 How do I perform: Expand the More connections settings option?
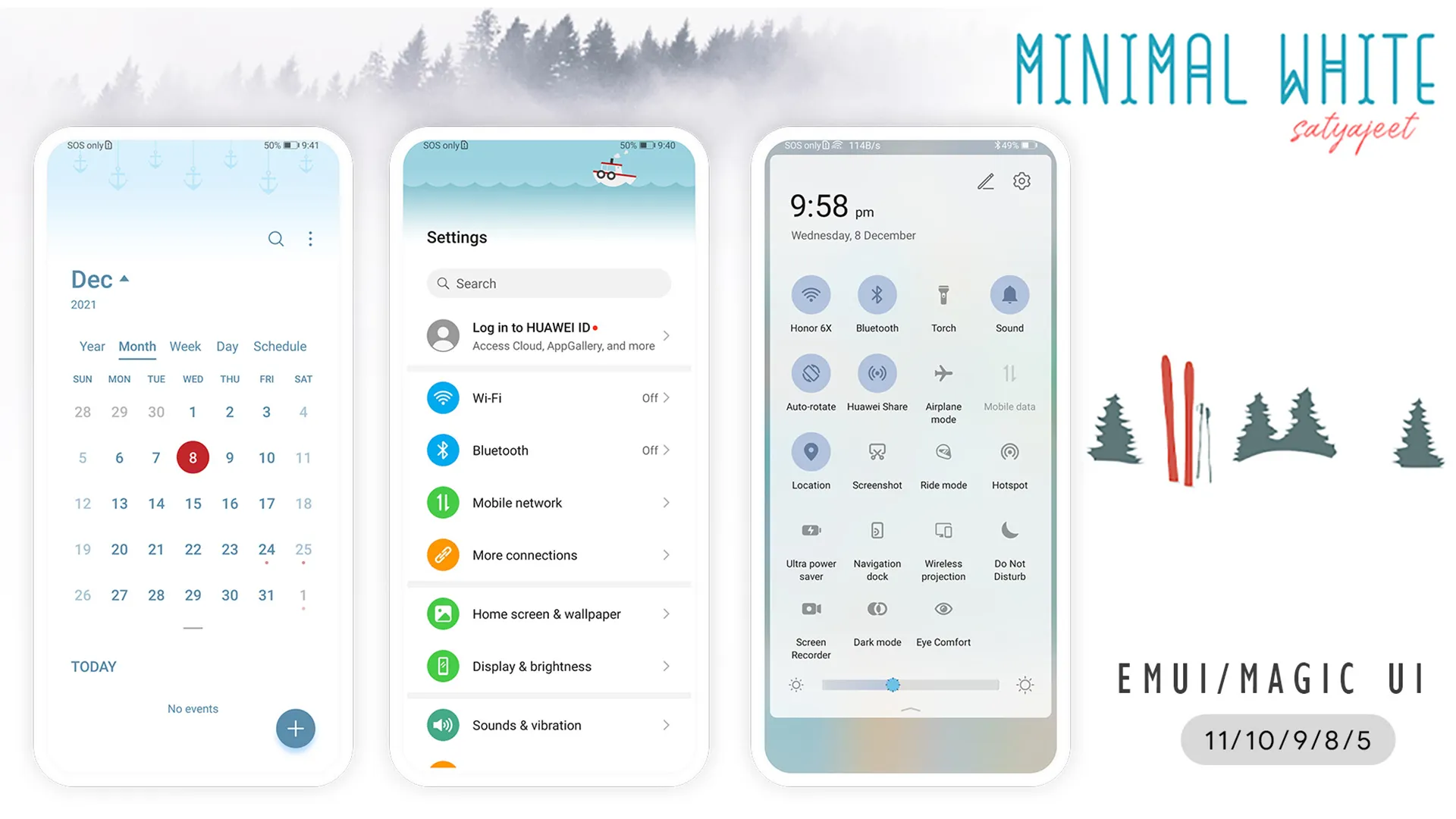tap(548, 555)
